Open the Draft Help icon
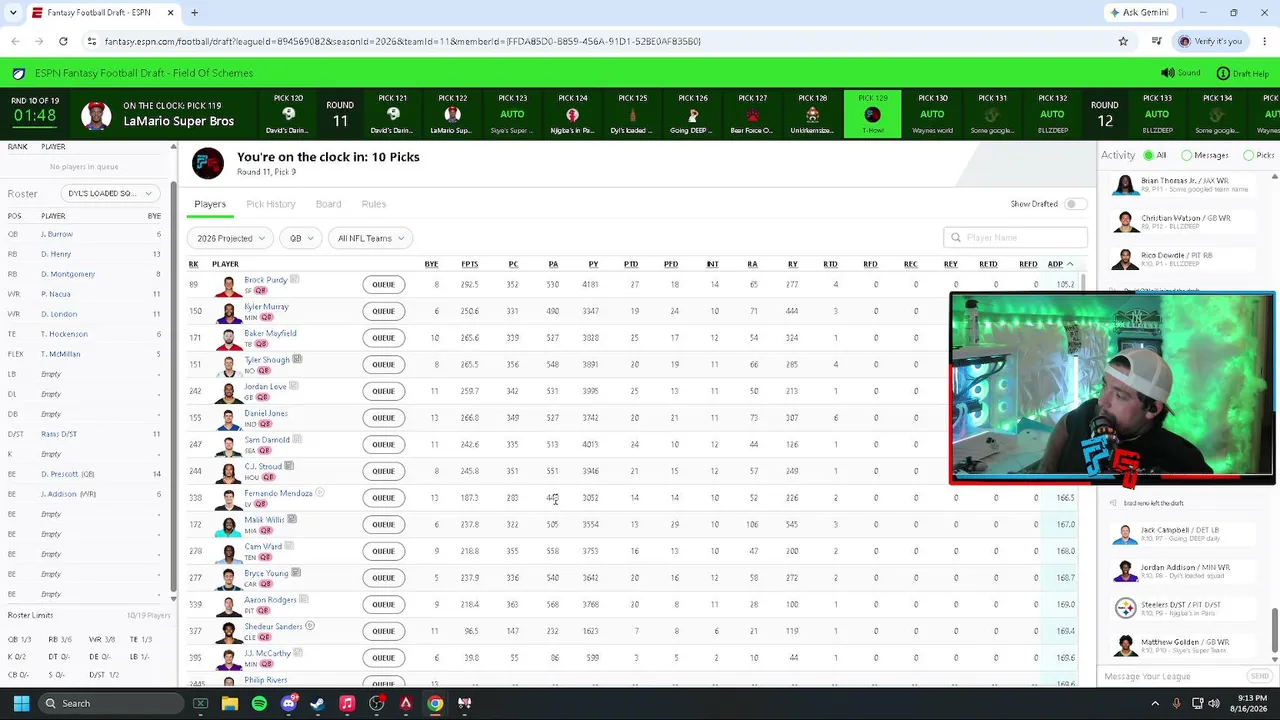Image resolution: width=1280 pixels, height=720 pixels. [1223, 73]
